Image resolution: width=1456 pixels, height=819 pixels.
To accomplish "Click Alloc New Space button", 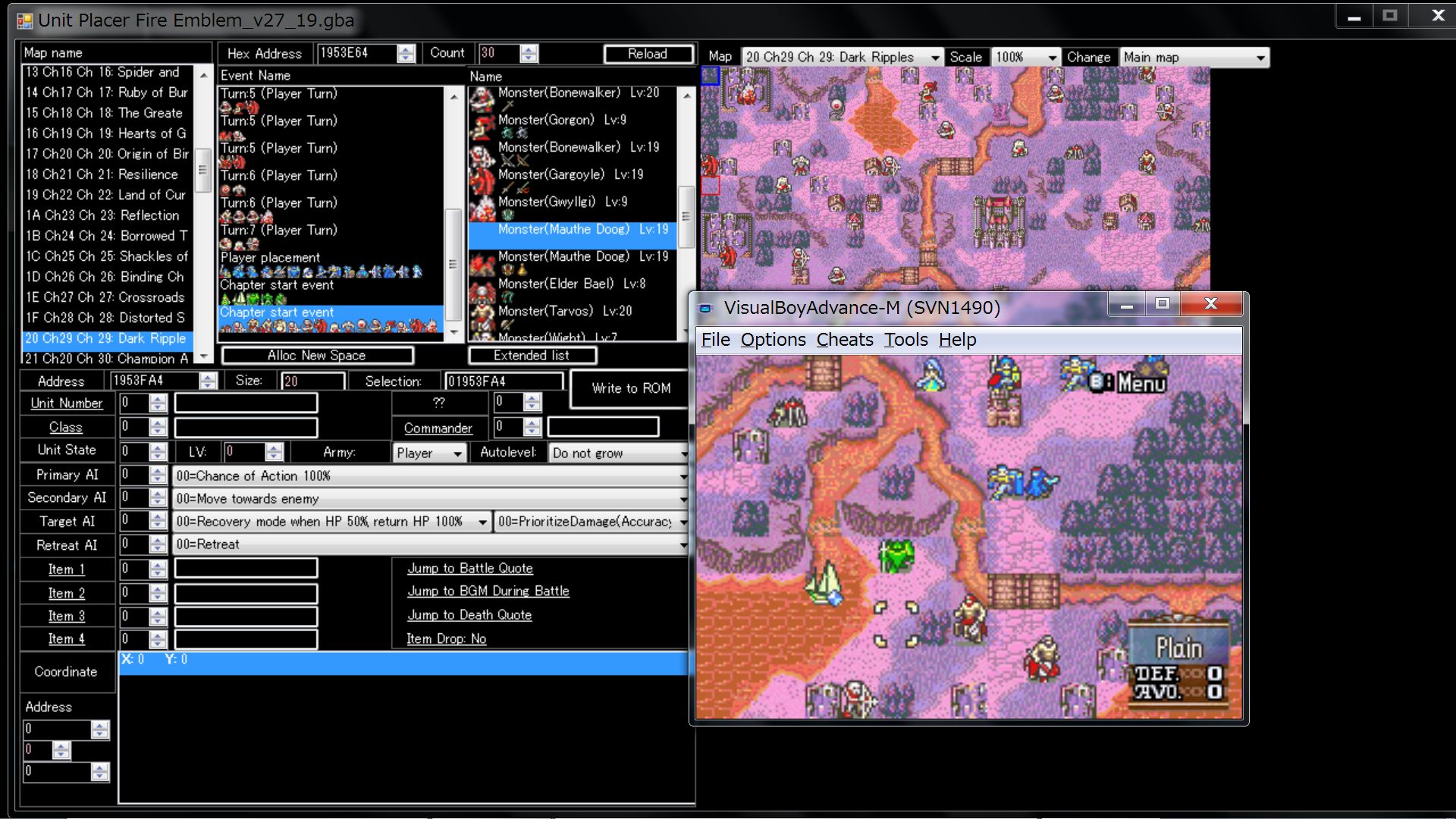I will tap(316, 356).
